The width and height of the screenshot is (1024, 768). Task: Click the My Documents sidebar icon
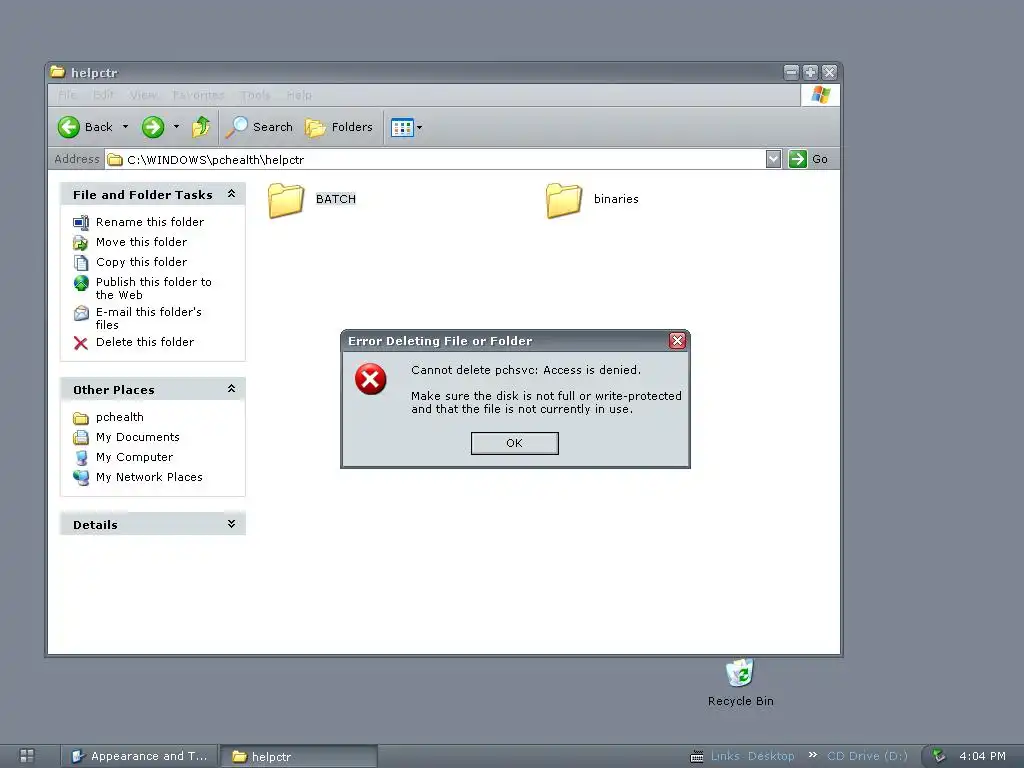pyautogui.click(x=81, y=438)
